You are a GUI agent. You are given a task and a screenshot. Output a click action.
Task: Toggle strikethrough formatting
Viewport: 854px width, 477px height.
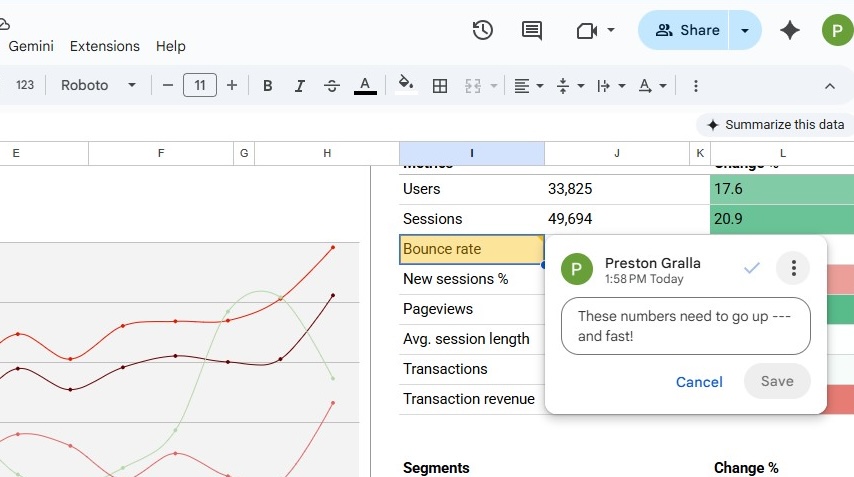point(332,85)
